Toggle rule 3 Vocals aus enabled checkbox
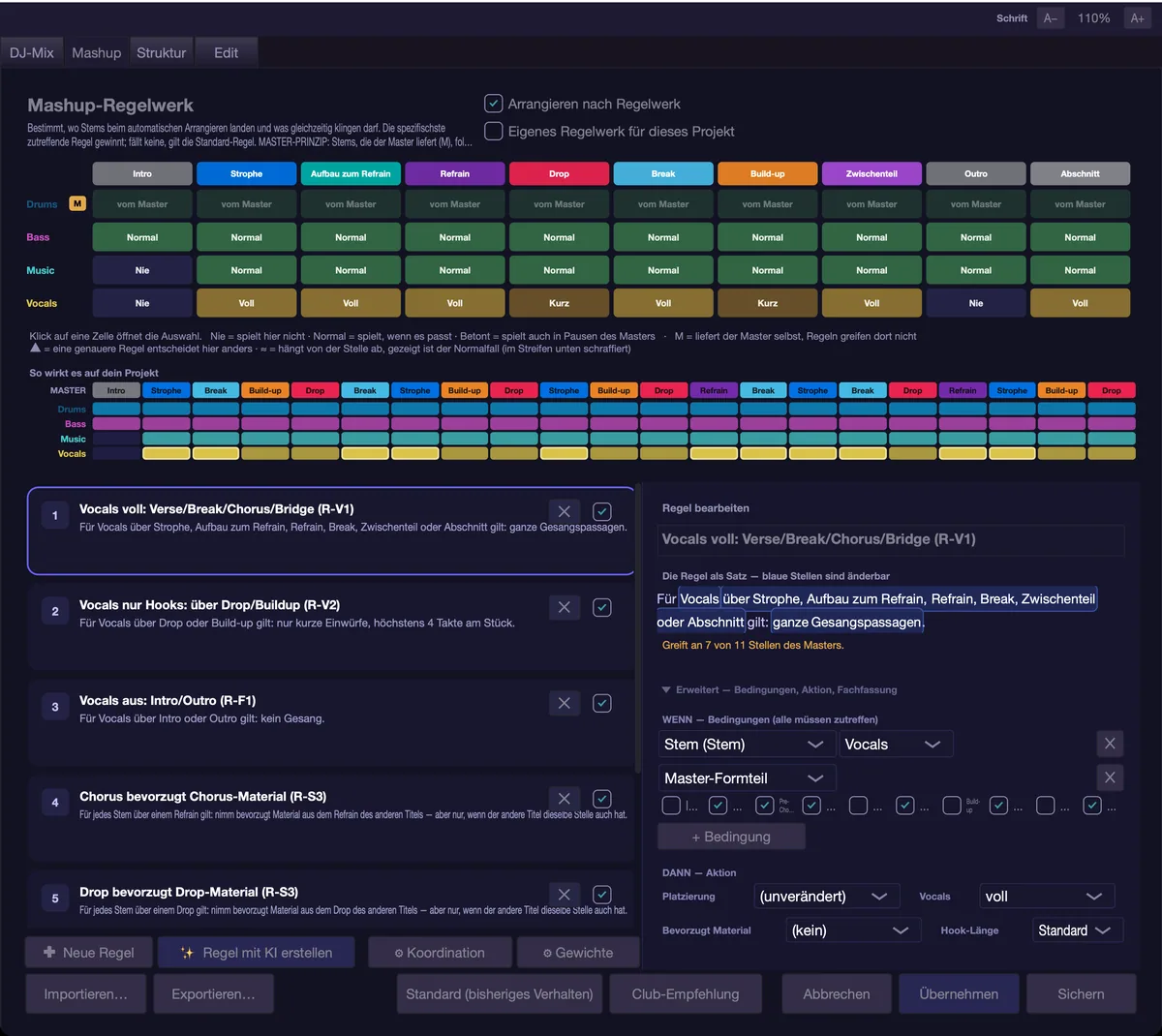 click(x=602, y=704)
